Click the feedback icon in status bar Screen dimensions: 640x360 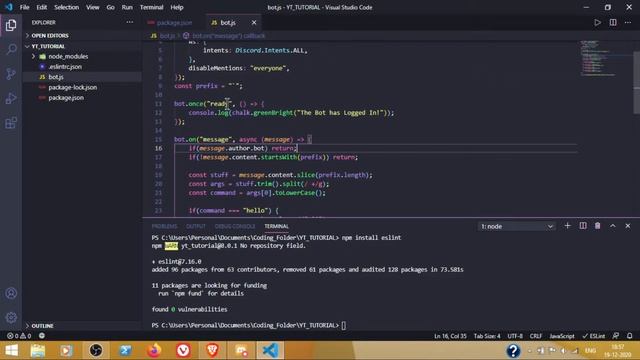(x=616, y=336)
